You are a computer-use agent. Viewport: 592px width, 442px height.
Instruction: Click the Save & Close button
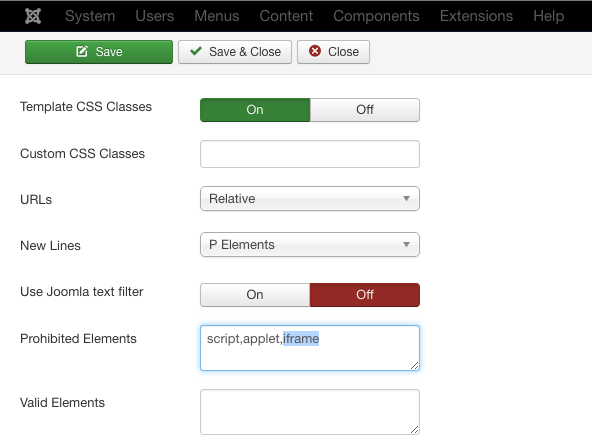[x=235, y=52]
